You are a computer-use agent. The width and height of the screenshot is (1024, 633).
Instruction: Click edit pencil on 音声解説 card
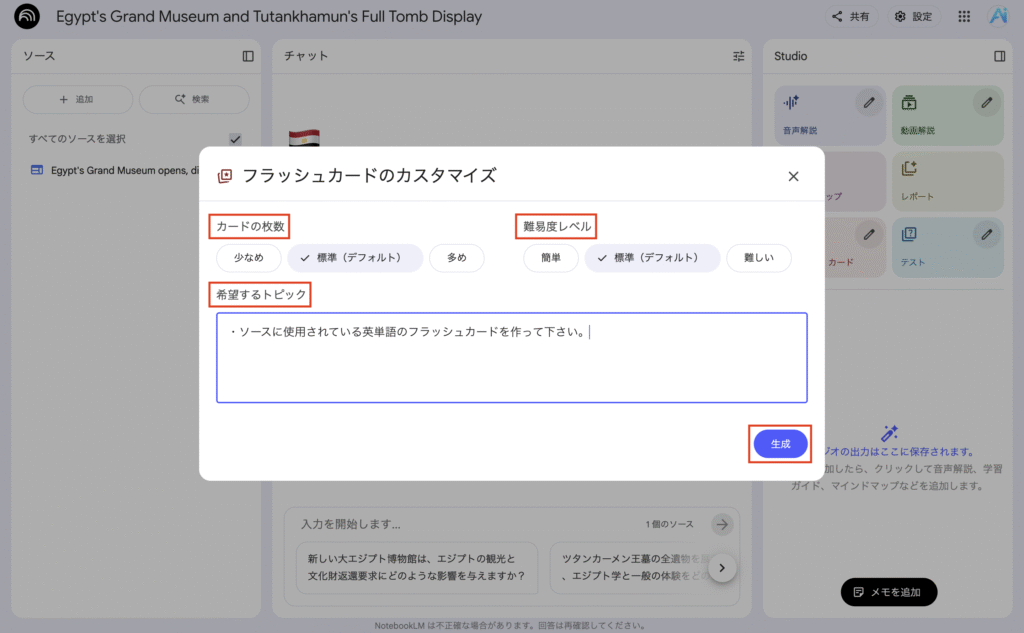pos(870,102)
